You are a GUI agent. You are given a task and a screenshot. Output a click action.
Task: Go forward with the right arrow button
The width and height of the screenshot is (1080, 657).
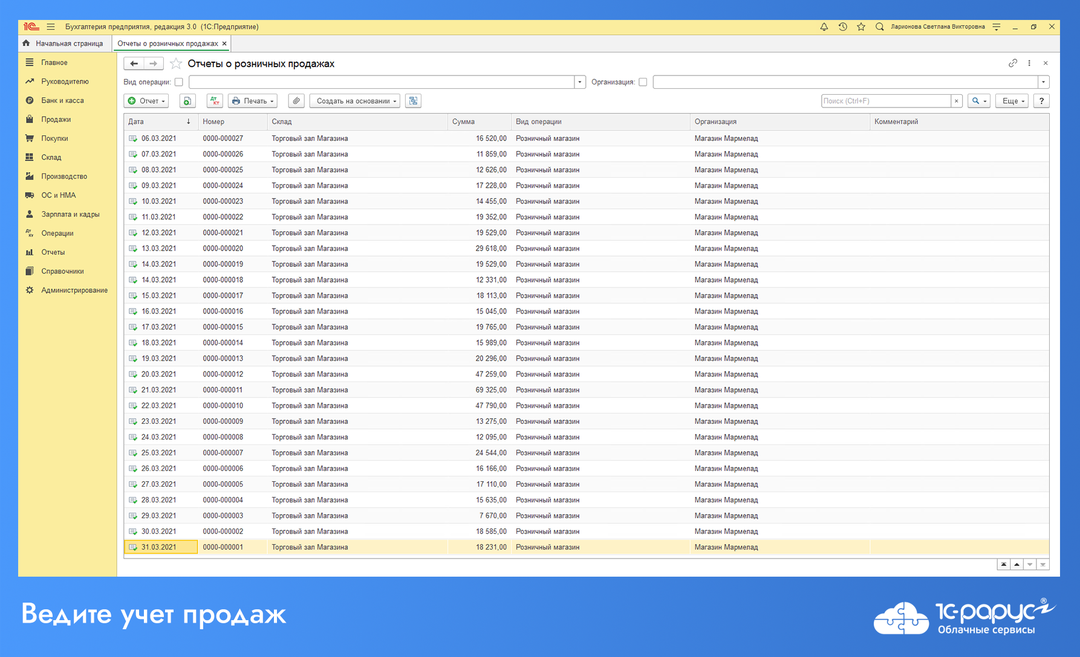point(153,63)
